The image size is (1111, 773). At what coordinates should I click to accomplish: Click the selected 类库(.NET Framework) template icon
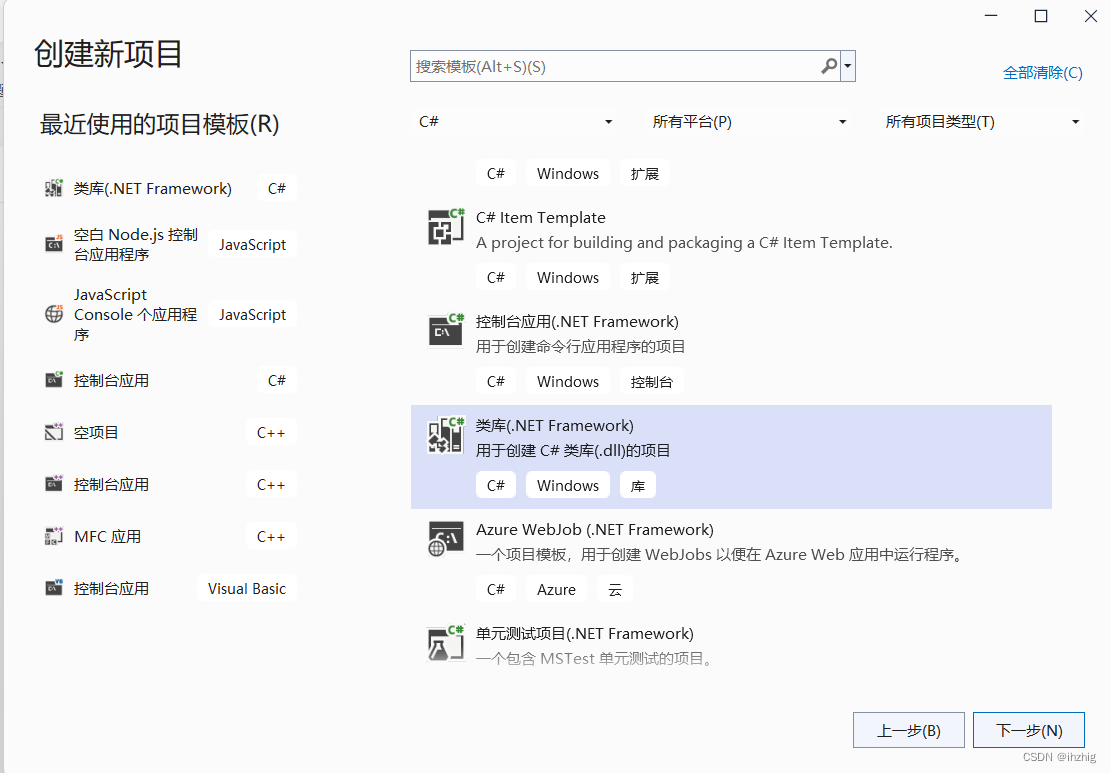(446, 434)
